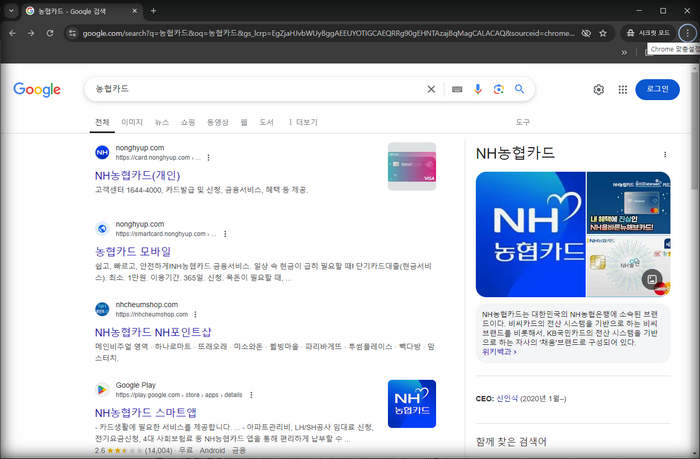The height and width of the screenshot is (459, 700).
Task: Switch to the 뉴스 search tab
Action: coord(161,122)
